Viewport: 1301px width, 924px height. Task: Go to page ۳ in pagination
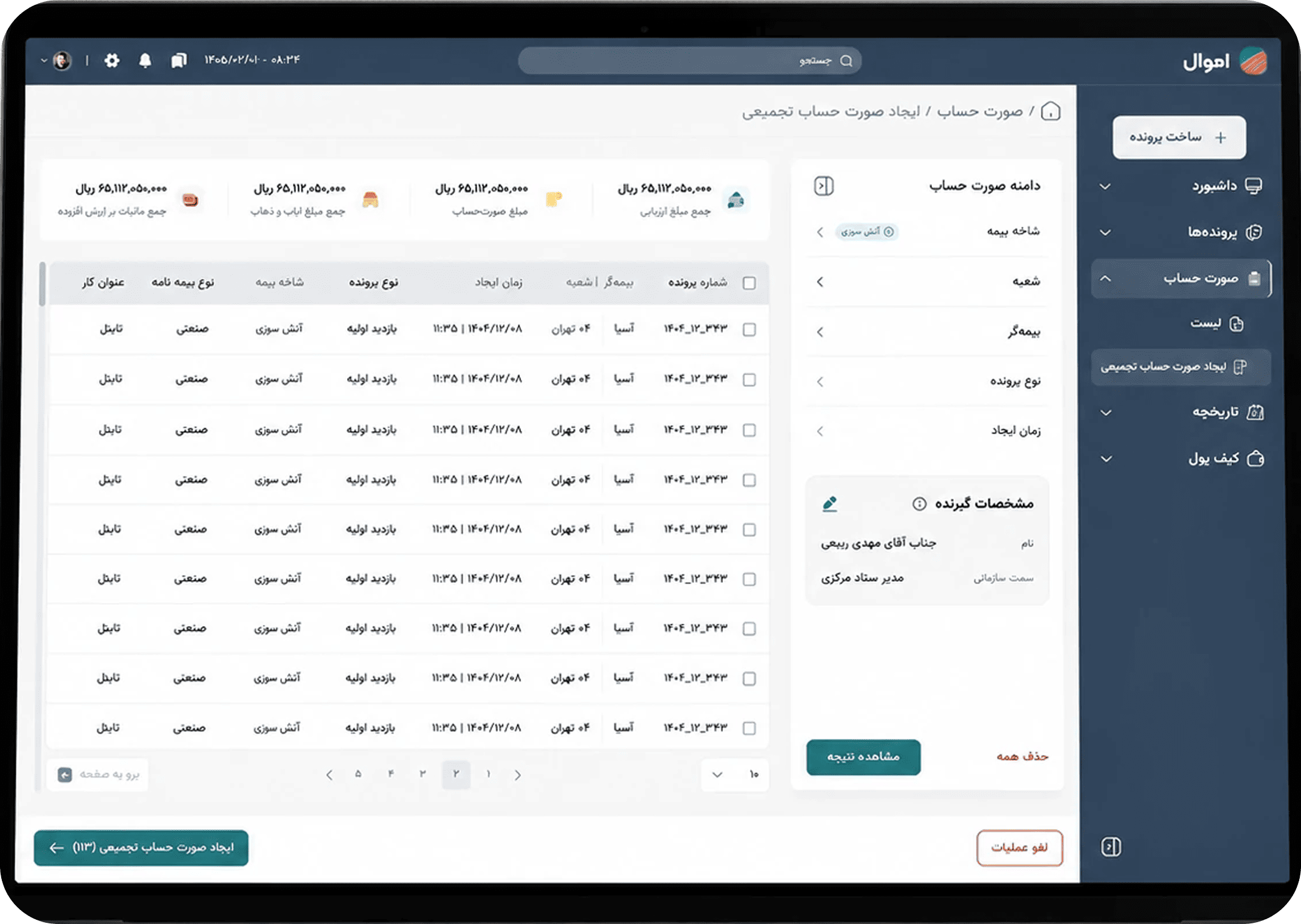tap(423, 774)
